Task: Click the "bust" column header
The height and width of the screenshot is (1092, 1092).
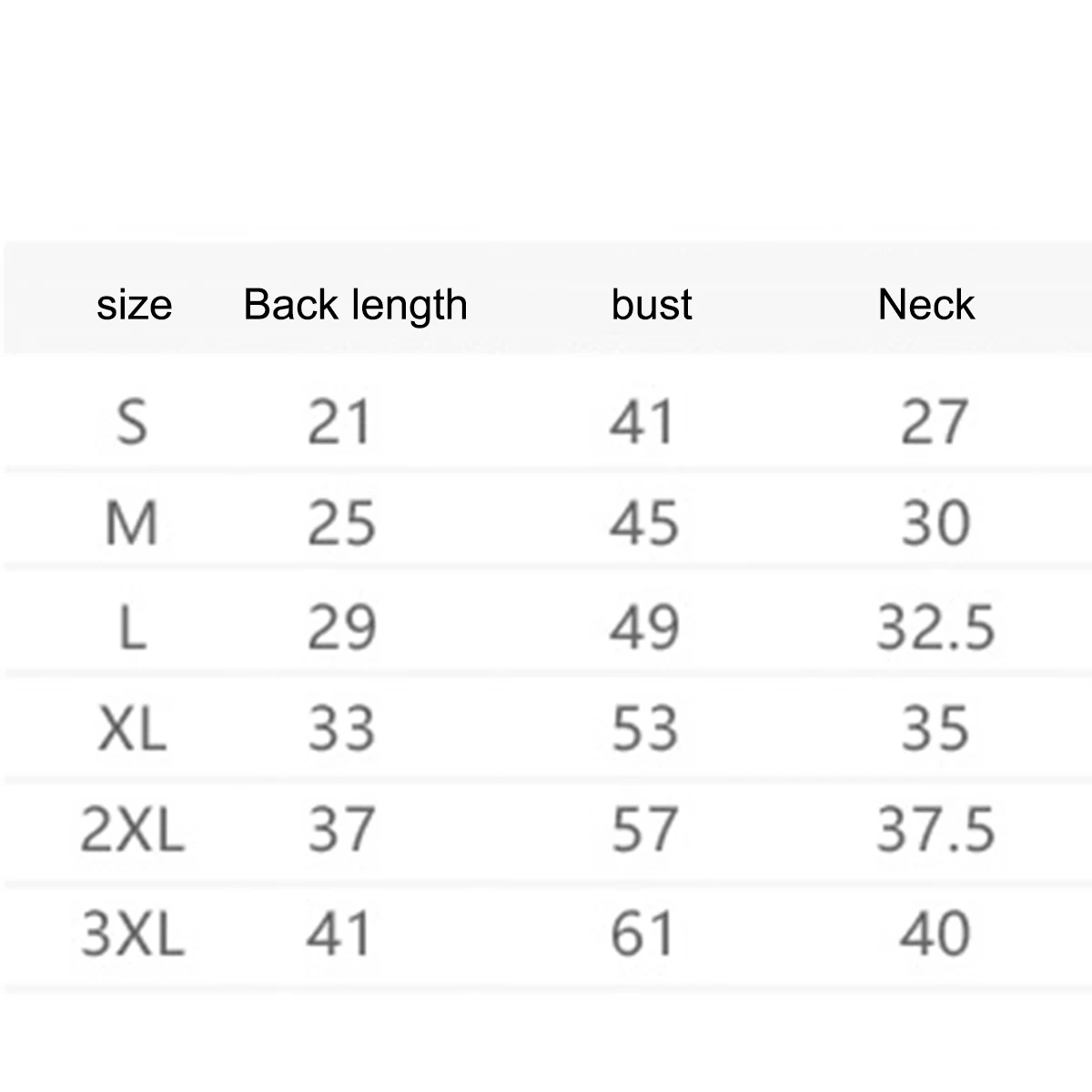Action: point(652,305)
